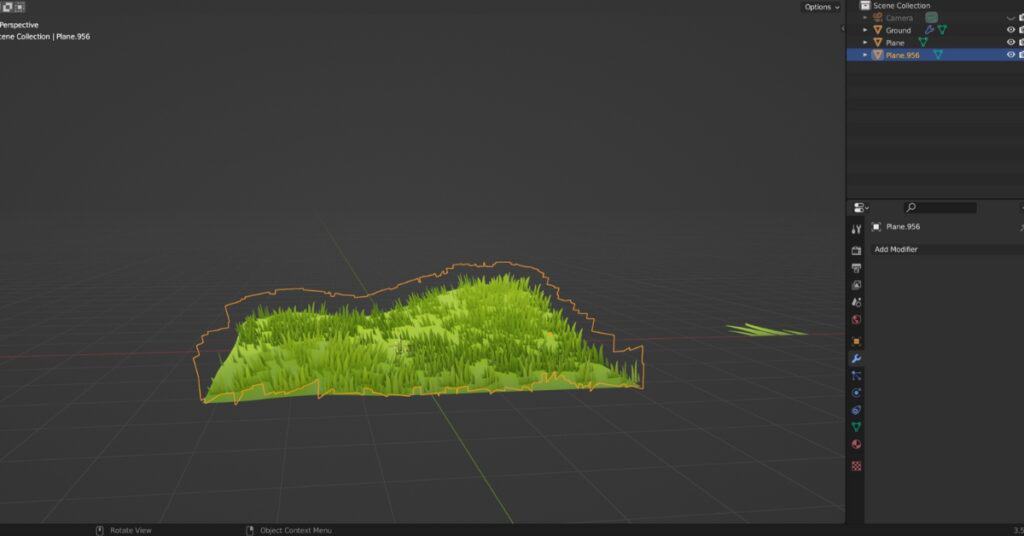This screenshot has height=536, width=1024.
Task: Click the Plane mesh data icon in outliner
Action: tap(923, 42)
